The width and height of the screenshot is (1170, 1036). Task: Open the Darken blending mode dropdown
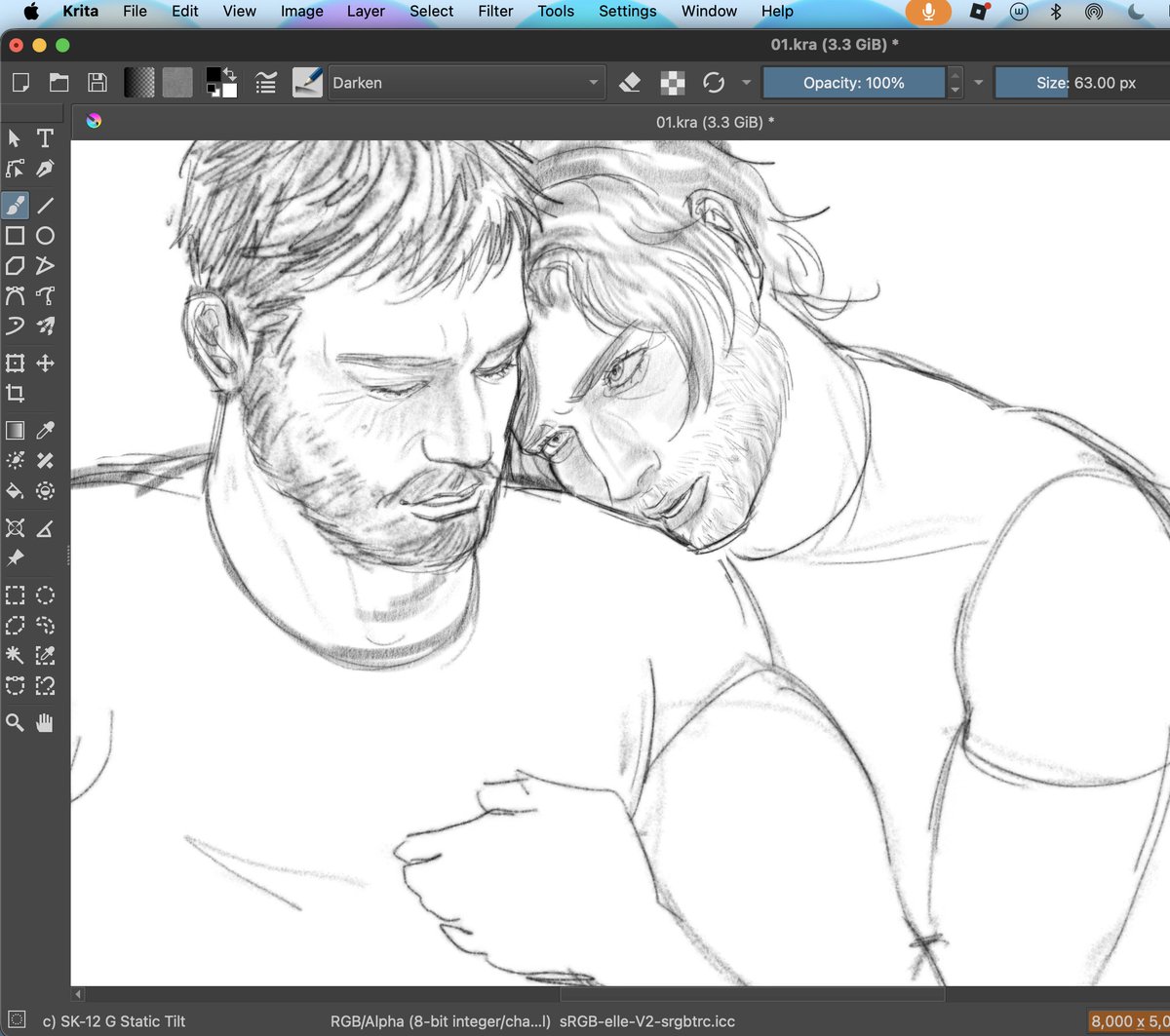tap(466, 83)
